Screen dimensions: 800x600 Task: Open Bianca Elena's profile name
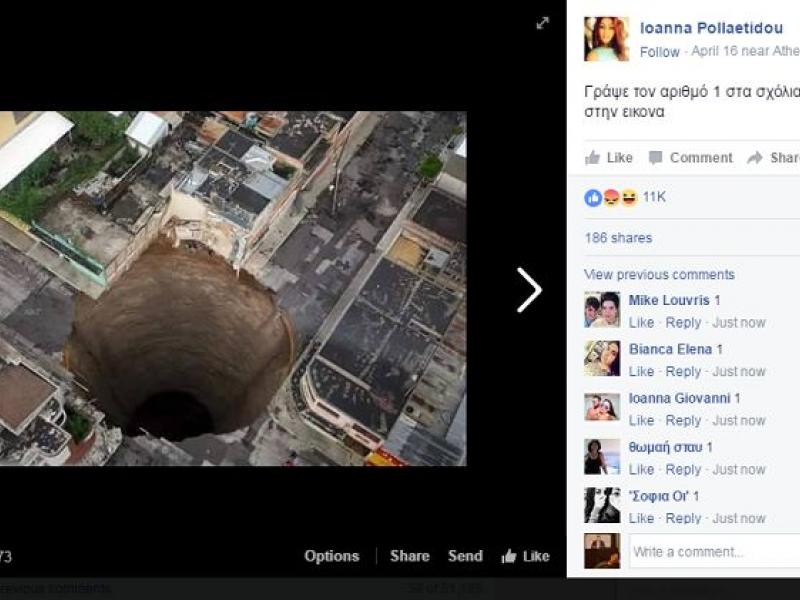(670, 349)
